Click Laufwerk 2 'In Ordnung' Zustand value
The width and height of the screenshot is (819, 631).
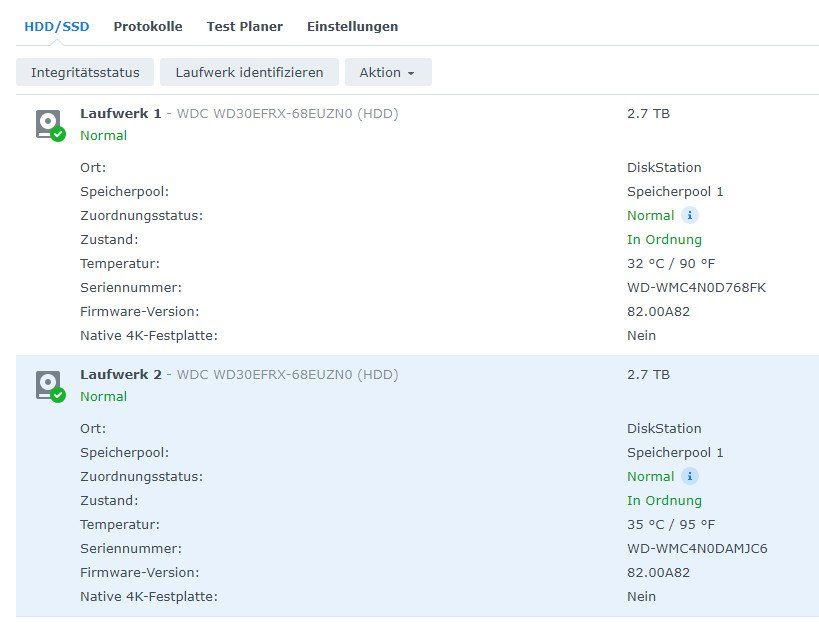[664, 501]
